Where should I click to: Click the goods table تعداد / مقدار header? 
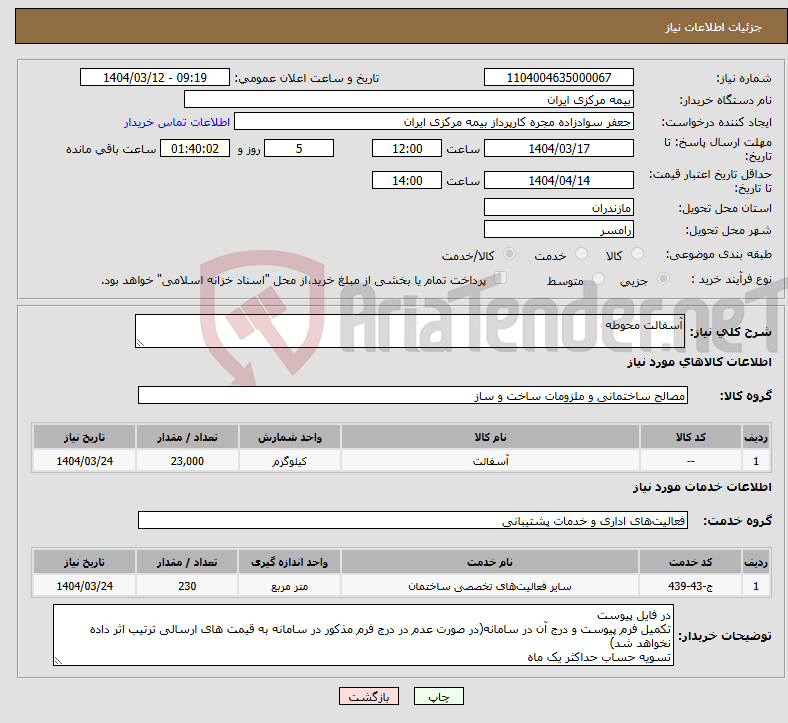coord(187,437)
